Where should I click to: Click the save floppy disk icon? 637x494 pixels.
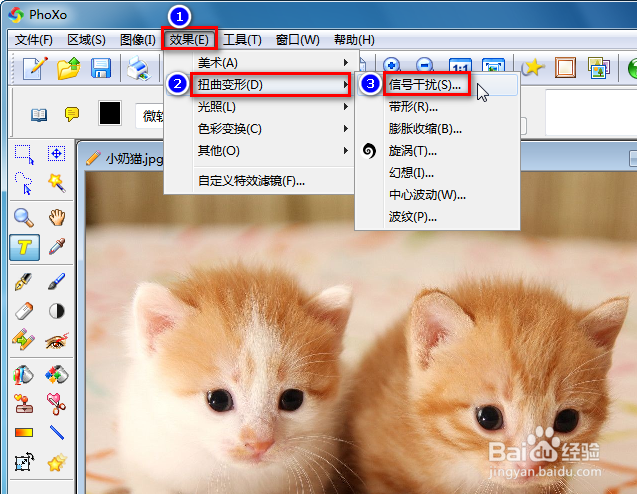click(101, 68)
